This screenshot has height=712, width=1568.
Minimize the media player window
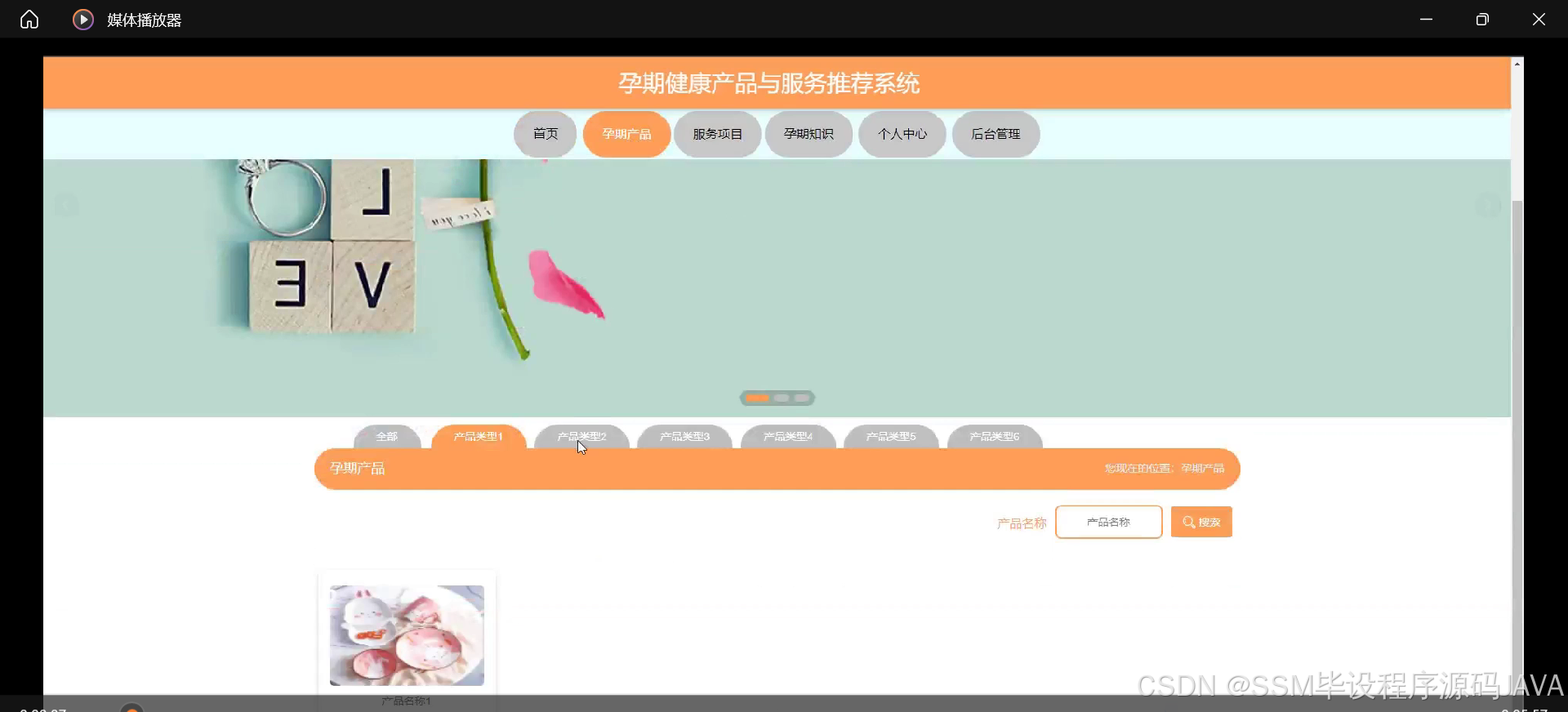tap(1427, 20)
